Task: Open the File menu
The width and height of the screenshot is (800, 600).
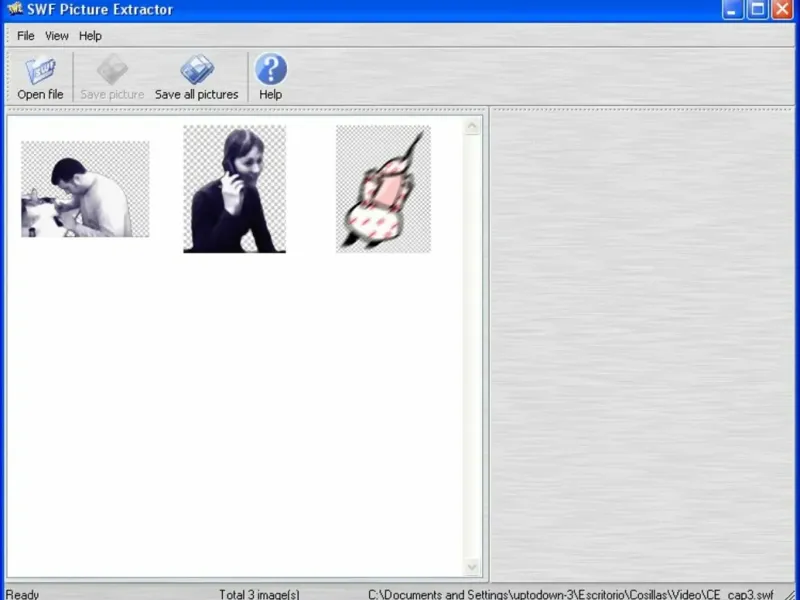Action: coord(26,36)
